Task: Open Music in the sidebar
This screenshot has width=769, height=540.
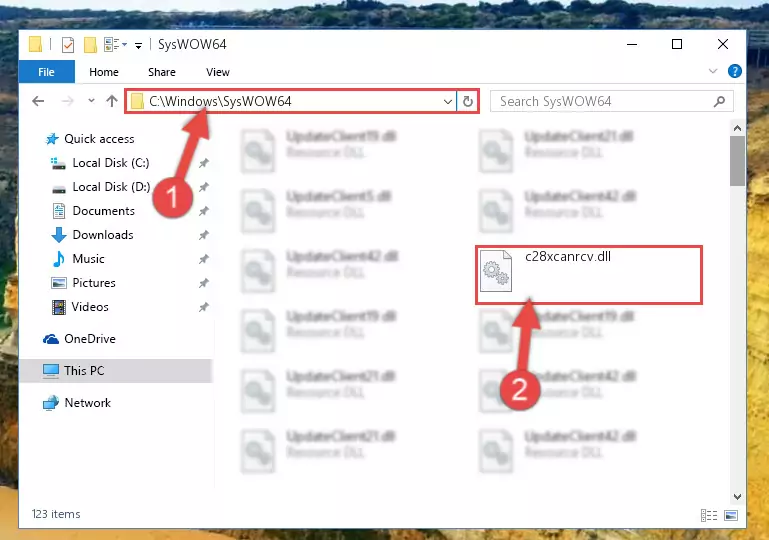Action: (x=88, y=259)
